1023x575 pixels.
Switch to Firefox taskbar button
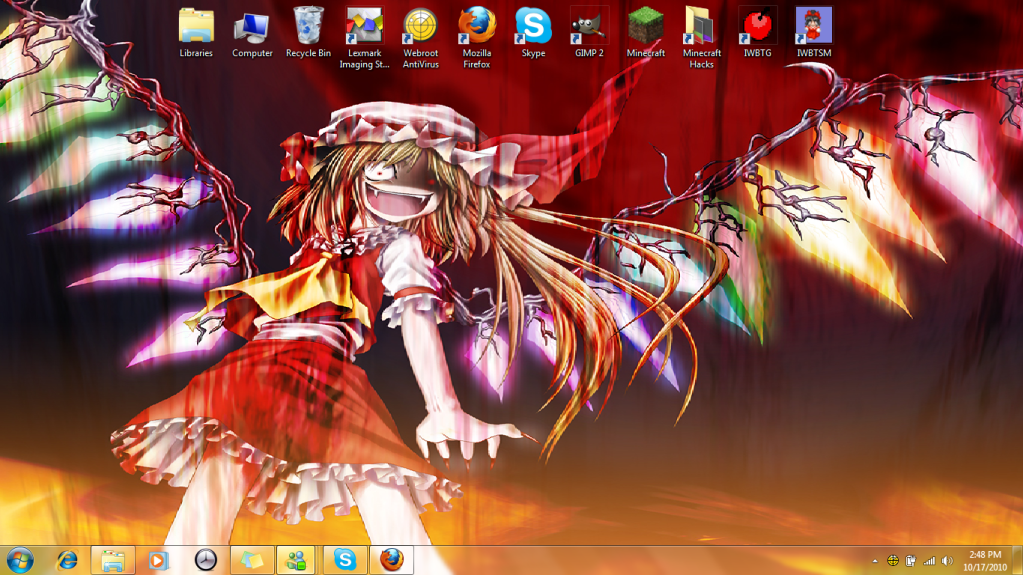tap(391, 560)
